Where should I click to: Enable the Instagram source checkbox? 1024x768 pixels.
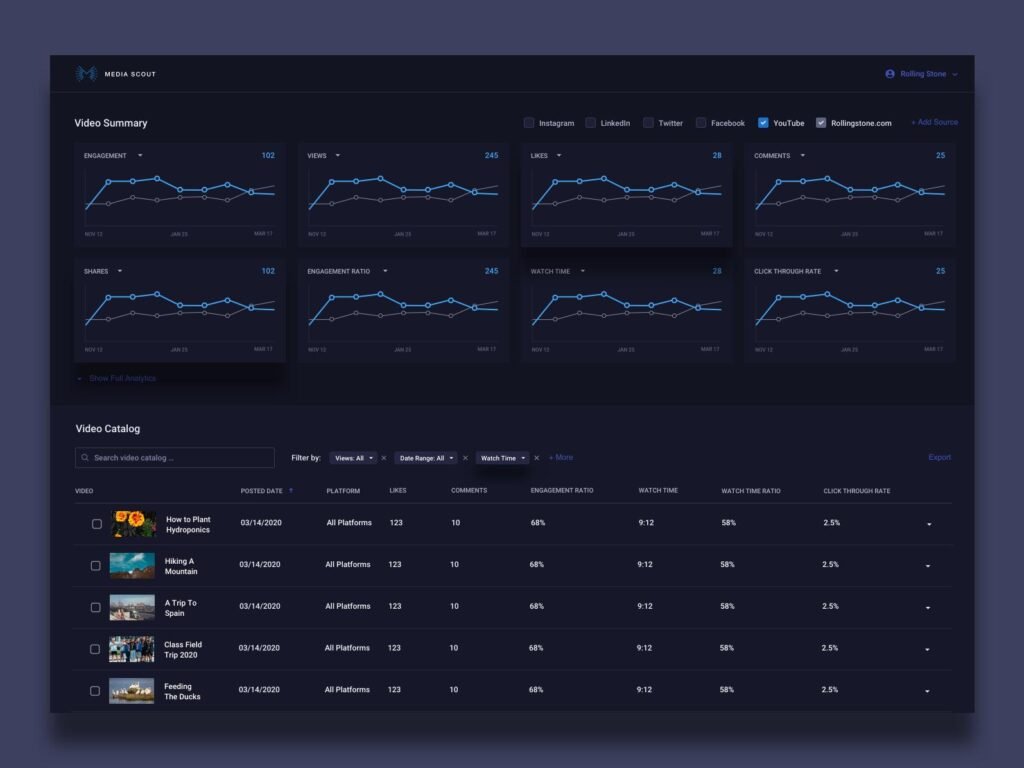click(x=529, y=123)
